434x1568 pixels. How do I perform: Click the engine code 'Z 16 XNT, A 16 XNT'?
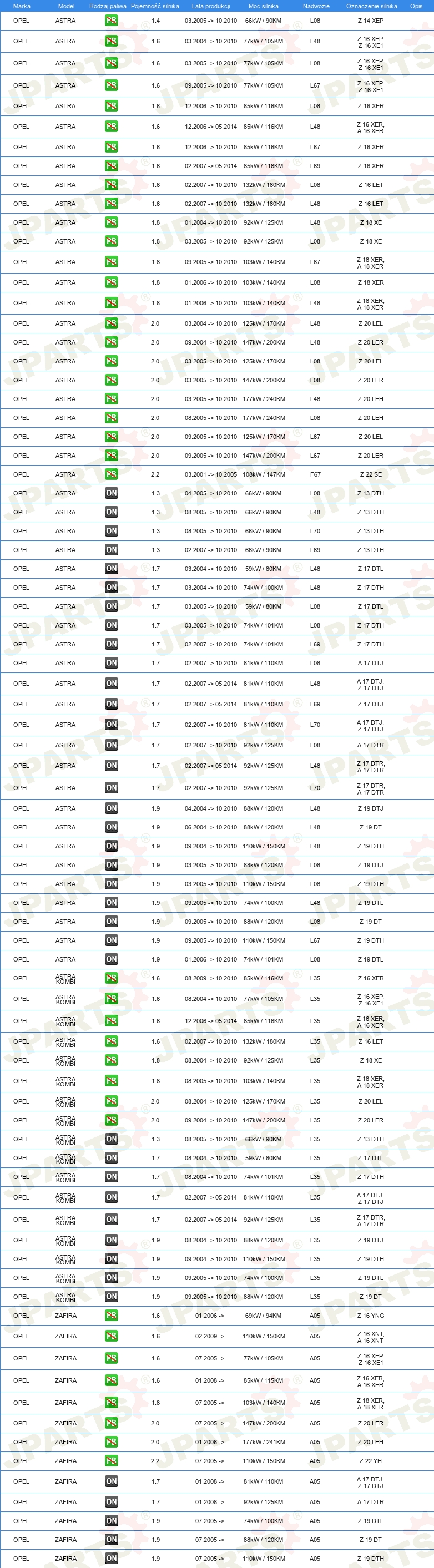(370, 1337)
